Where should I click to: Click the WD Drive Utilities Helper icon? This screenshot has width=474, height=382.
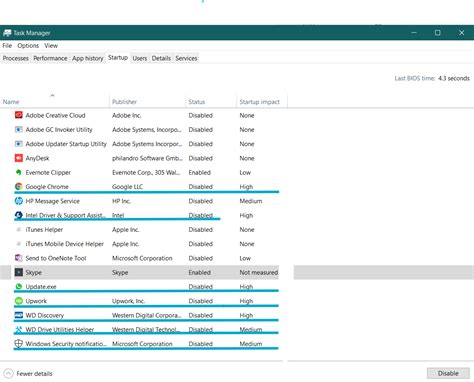pyautogui.click(x=19, y=329)
